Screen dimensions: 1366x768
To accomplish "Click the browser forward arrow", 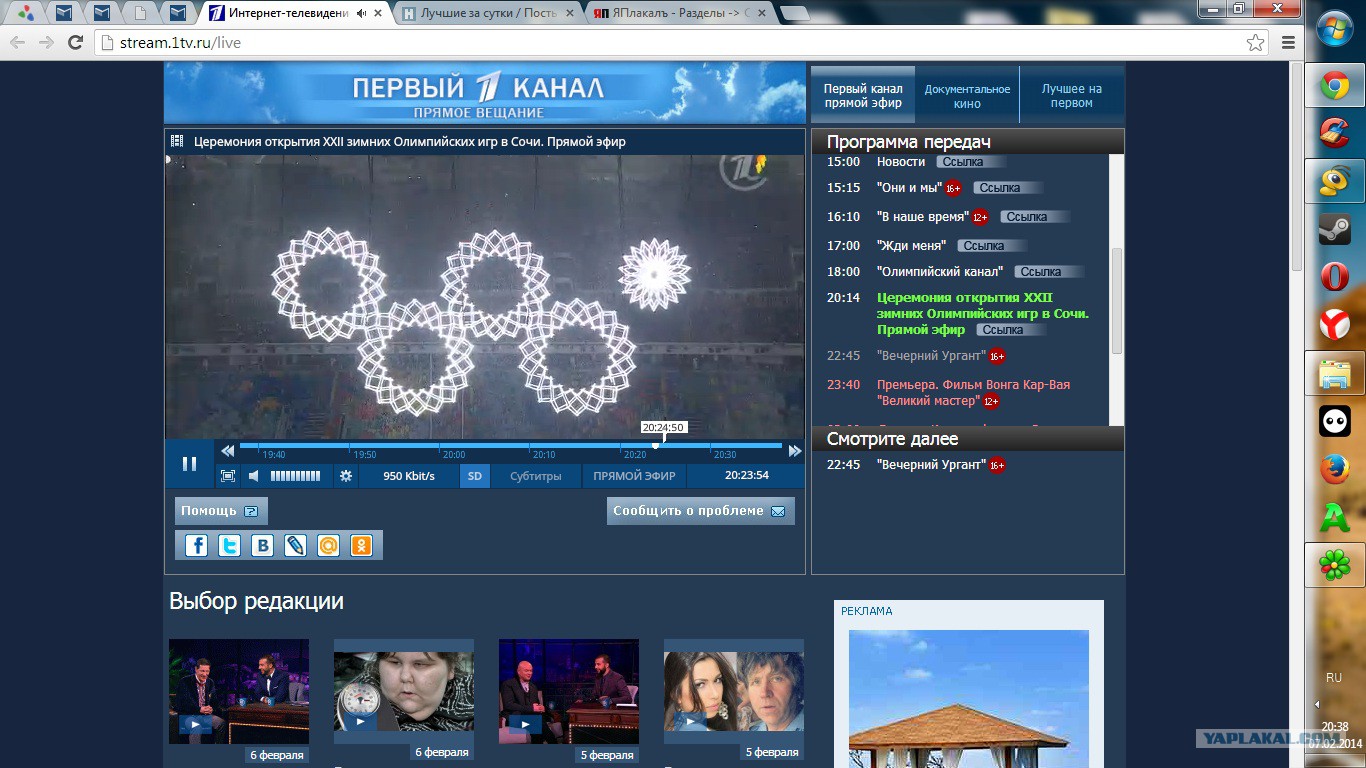I will point(46,42).
